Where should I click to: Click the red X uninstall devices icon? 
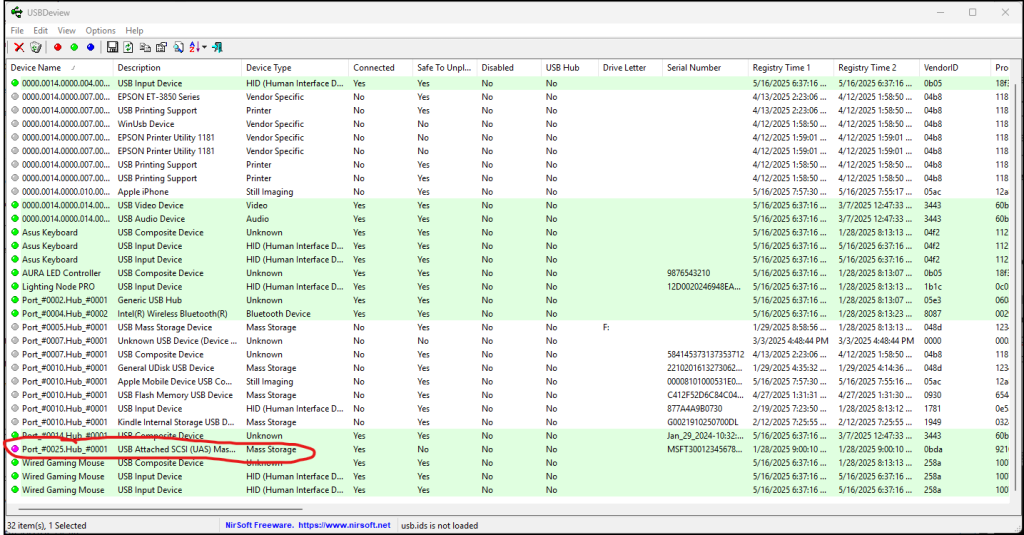coord(19,47)
